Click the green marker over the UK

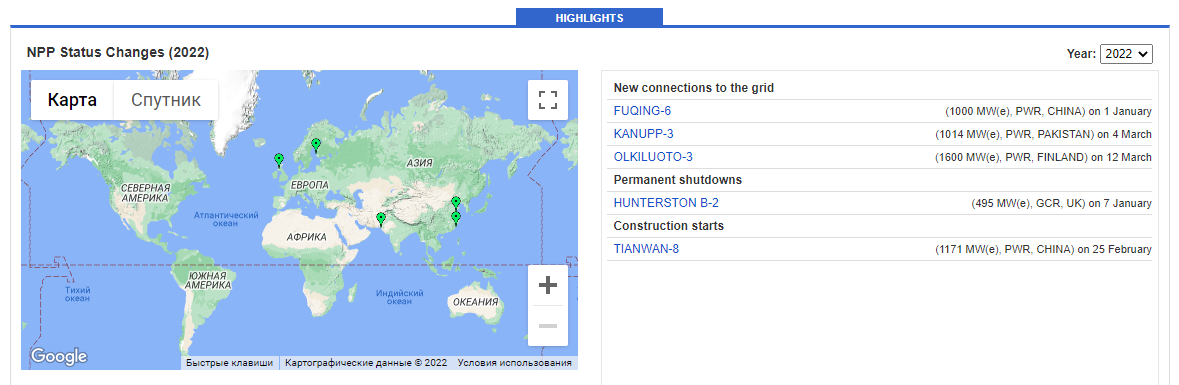click(279, 159)
